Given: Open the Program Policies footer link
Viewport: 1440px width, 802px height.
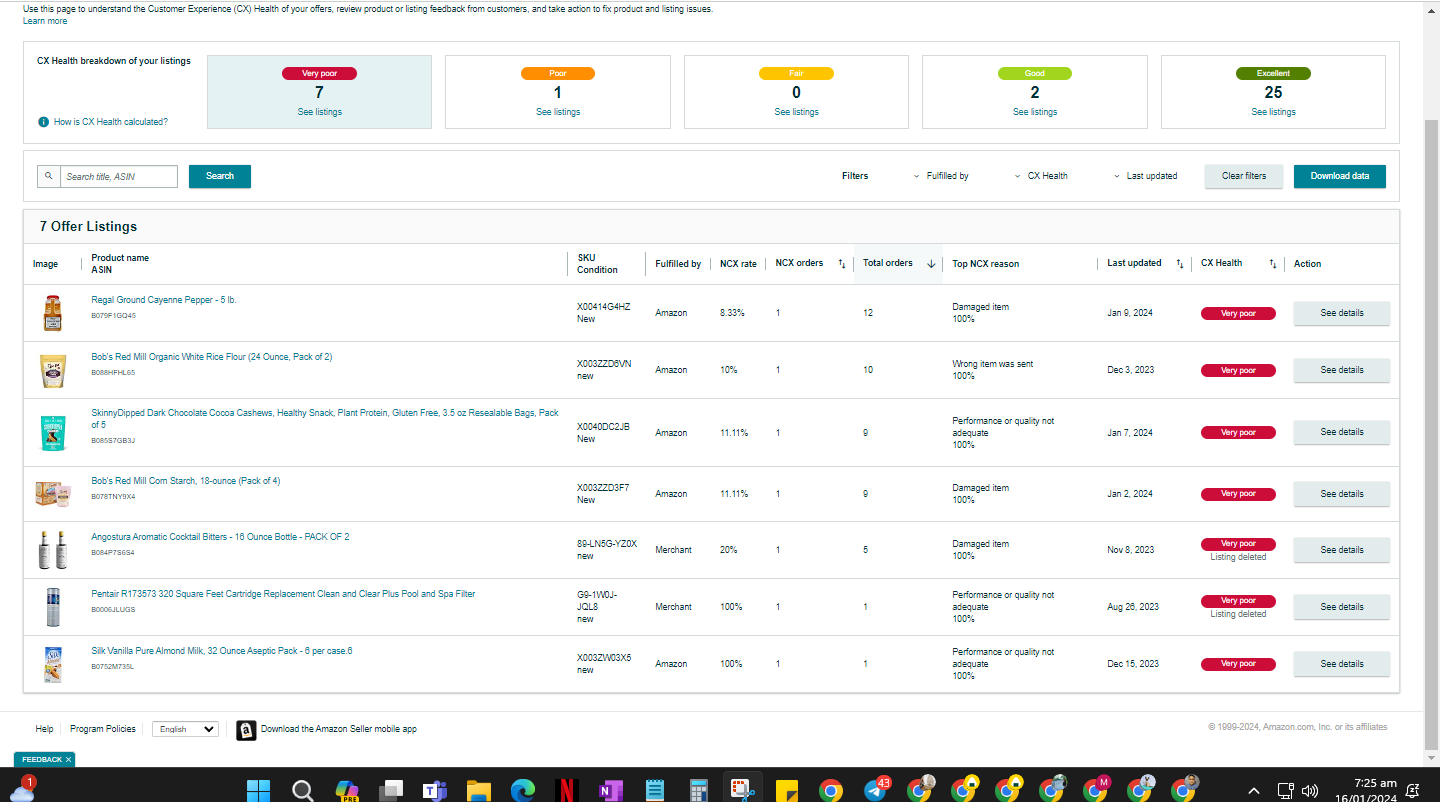Looking at the screenshot, I should (x=103, y=729).
